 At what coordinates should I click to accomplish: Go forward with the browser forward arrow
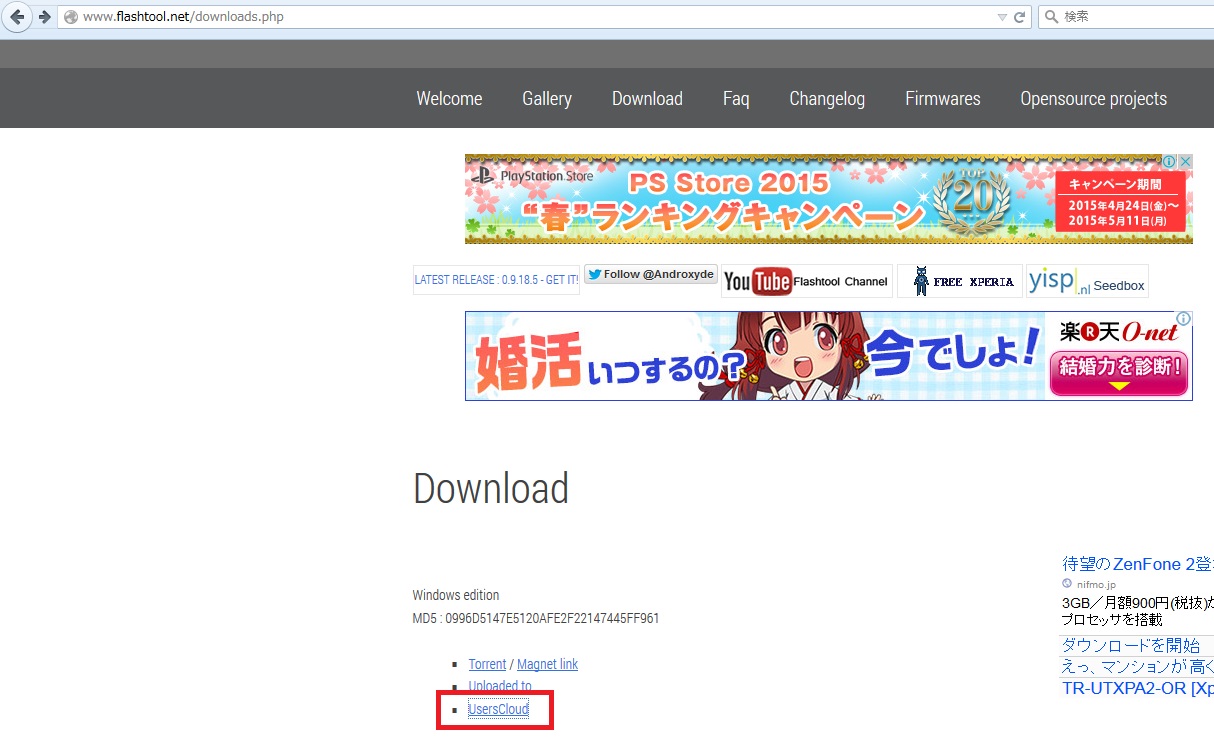pos(44,17)
